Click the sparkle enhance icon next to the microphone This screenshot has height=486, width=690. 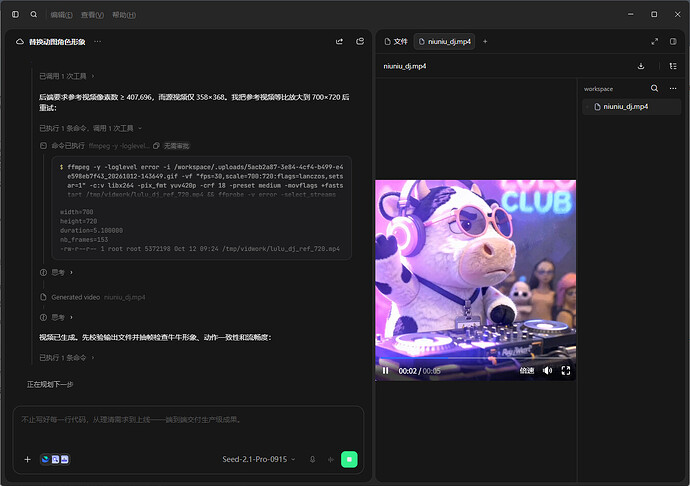coord(330,459)
